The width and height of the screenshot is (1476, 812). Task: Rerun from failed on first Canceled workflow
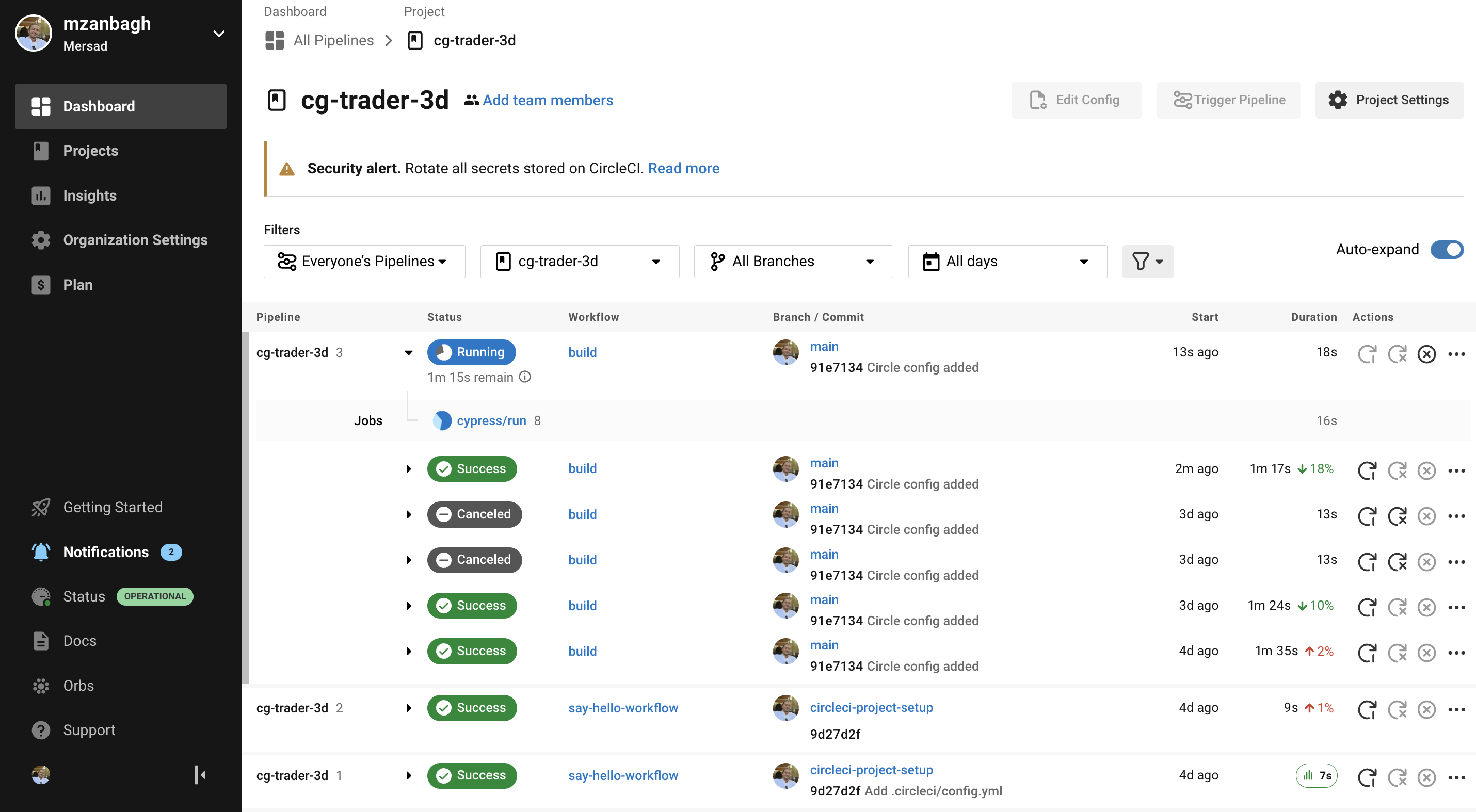click(1397, 516)
